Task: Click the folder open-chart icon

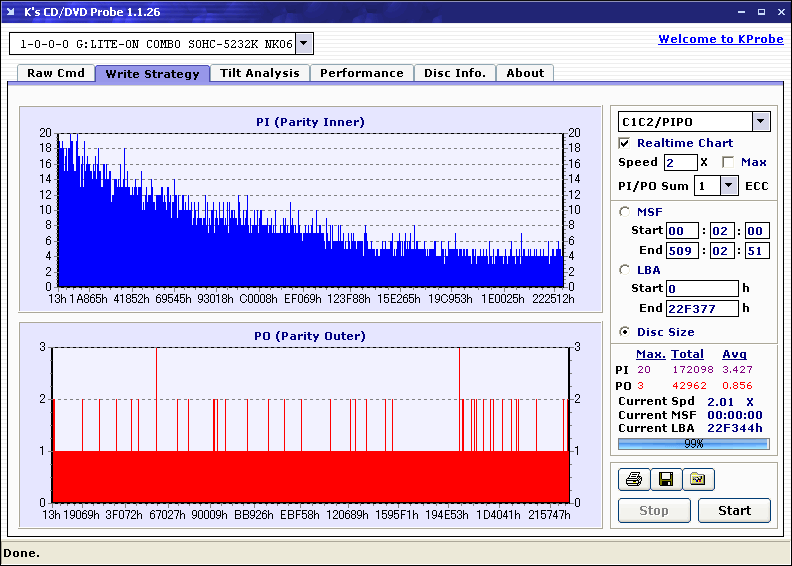Action: pyautogui.click(x=698, y=480)
